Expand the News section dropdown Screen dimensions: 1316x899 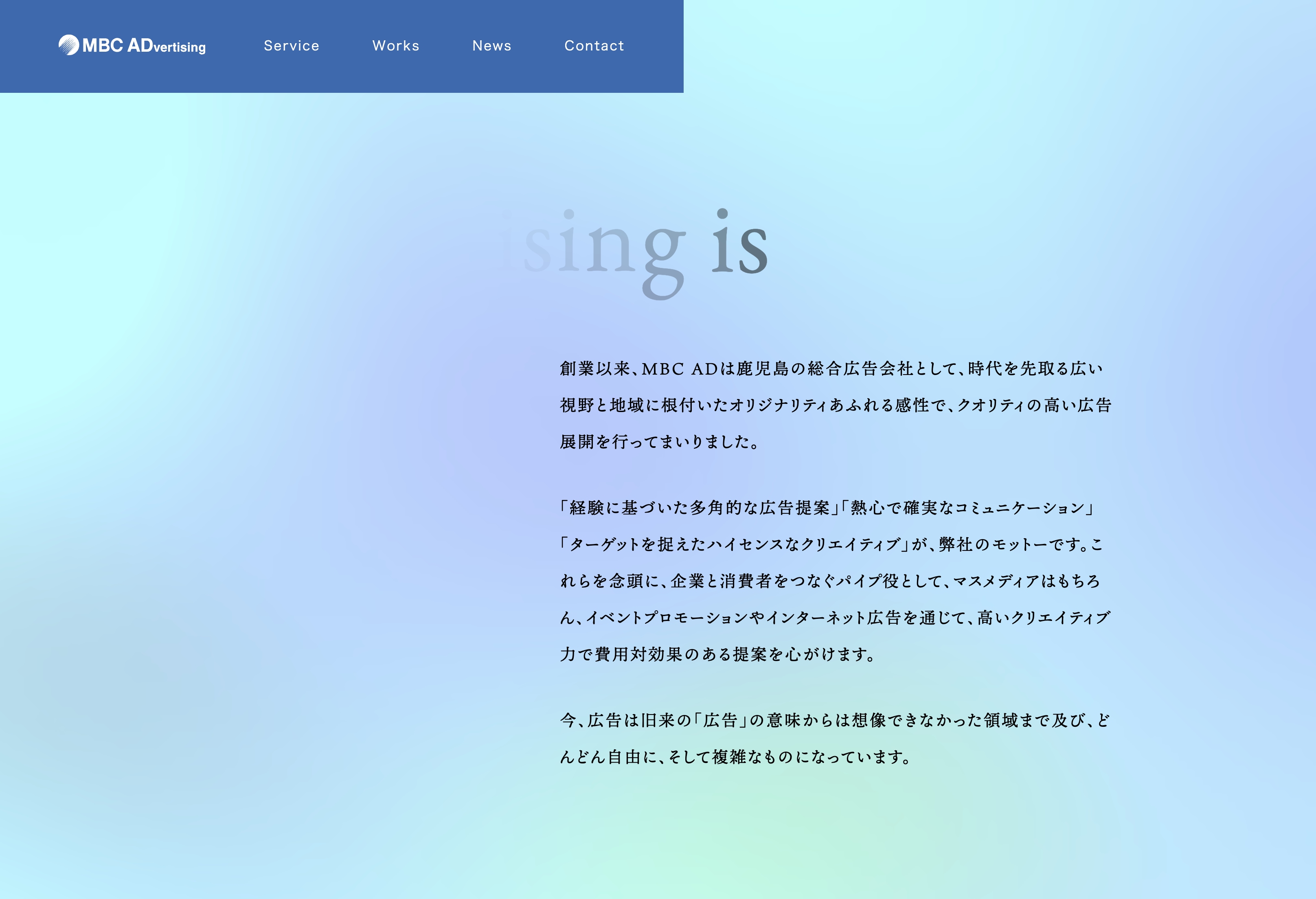point(491,46)
